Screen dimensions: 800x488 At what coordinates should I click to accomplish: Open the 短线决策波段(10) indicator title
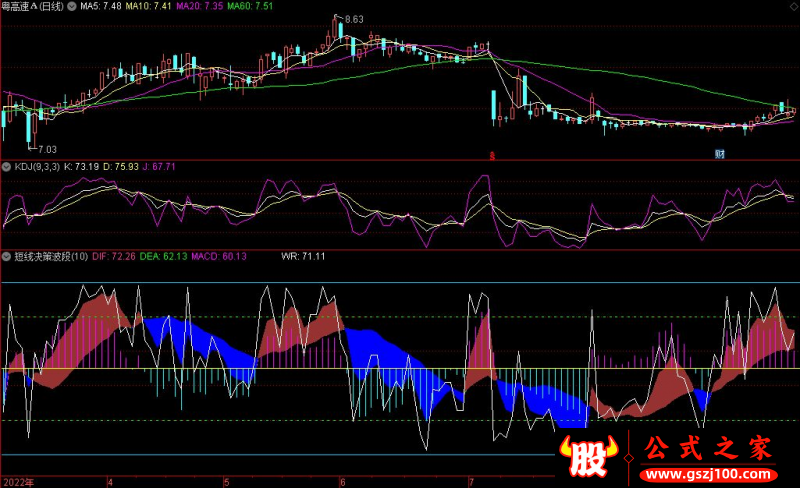click(50, 257)
